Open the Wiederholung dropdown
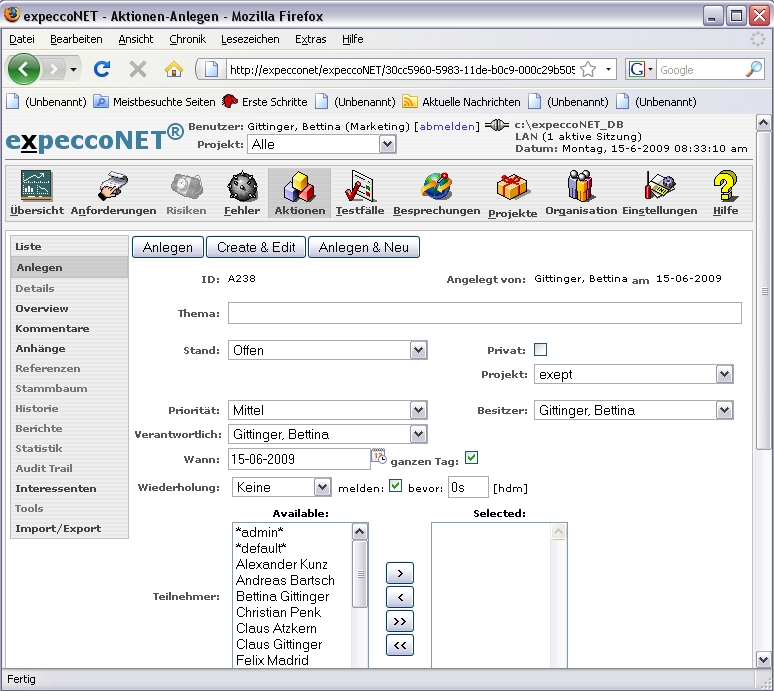This screenshot has height=691, width=774. (x=322, y=487)
